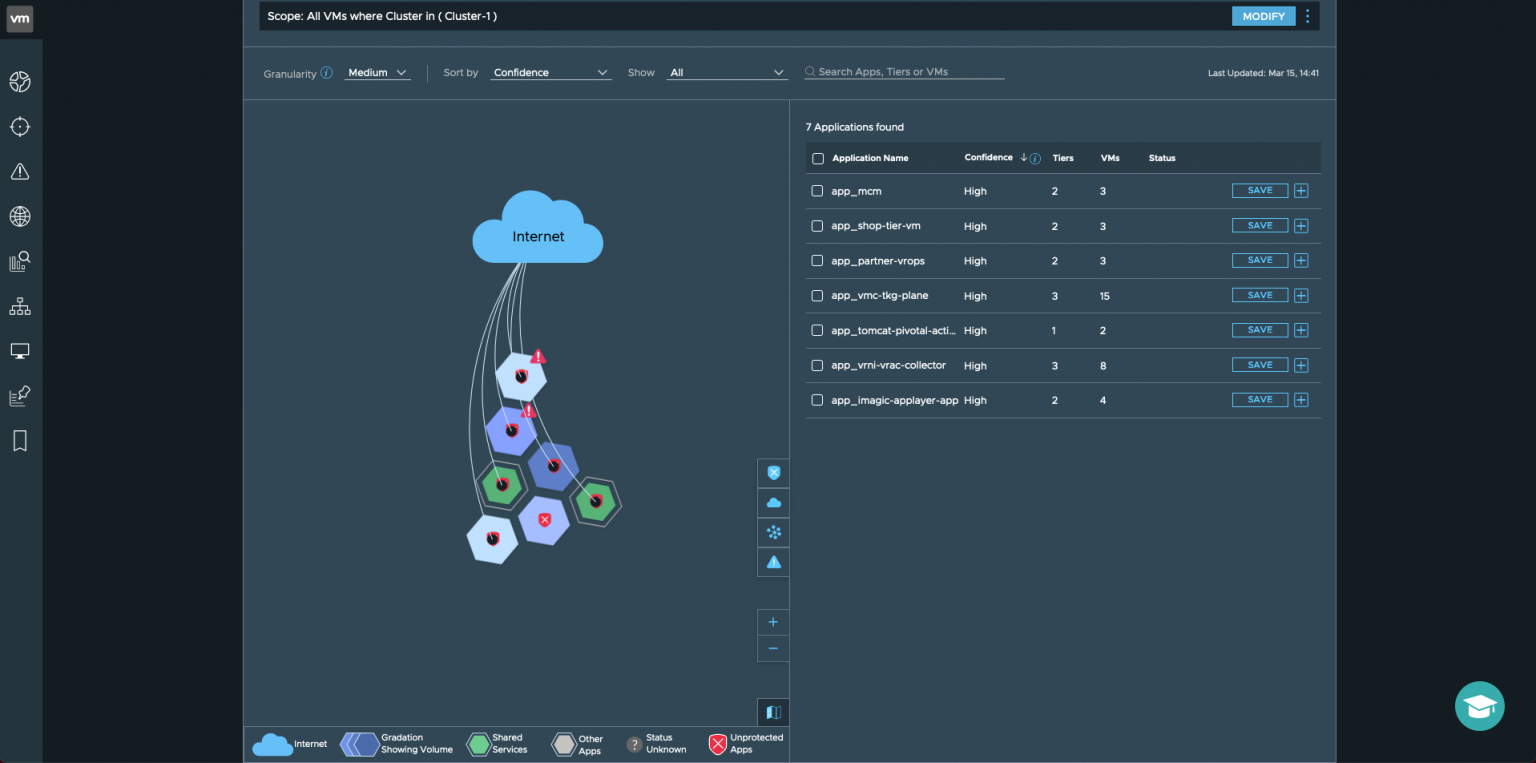Click the warning triangle map filter
The width and height of the screenshot is (1536, 763).
tap(773, 563)
